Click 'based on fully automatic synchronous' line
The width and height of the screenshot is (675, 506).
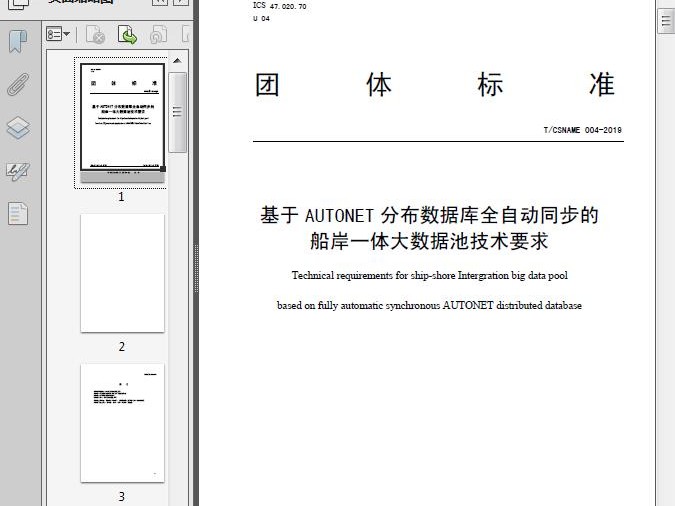pos(429,305)
